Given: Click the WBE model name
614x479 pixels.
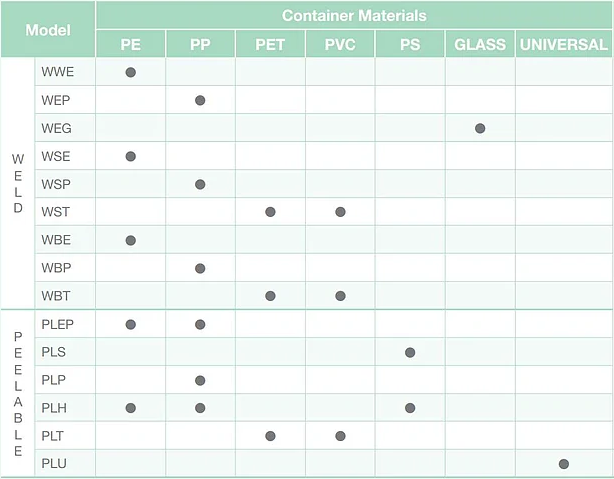Looking at the screenshot, I should (56, 240).
